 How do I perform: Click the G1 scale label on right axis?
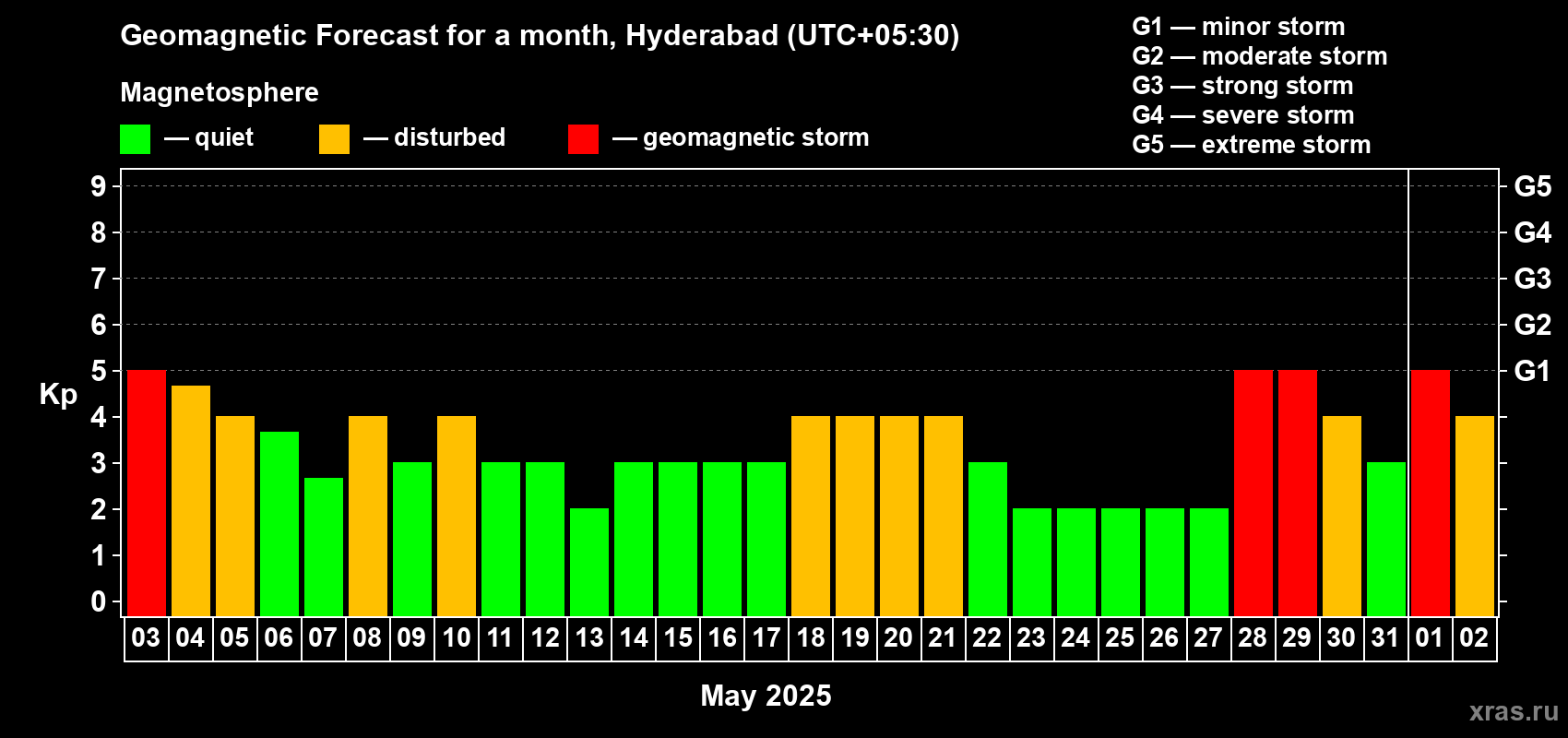[1533, 371]
